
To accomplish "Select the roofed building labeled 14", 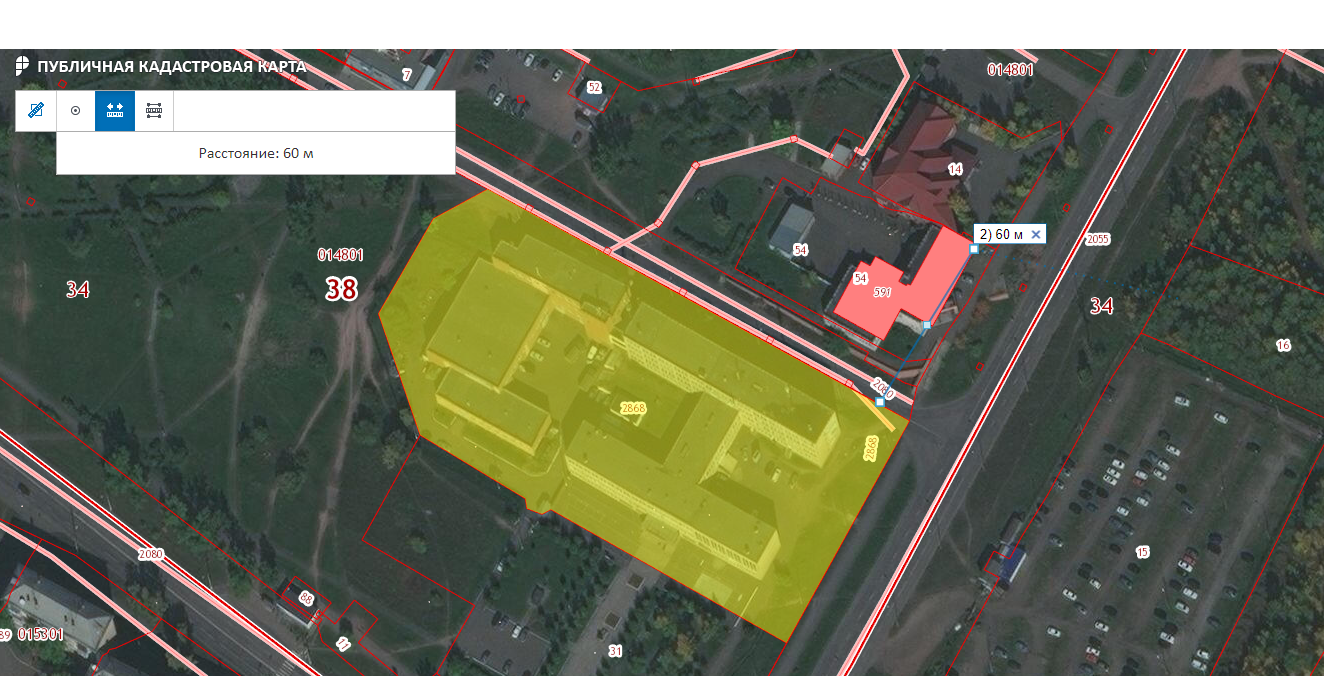I will (955, 170).
